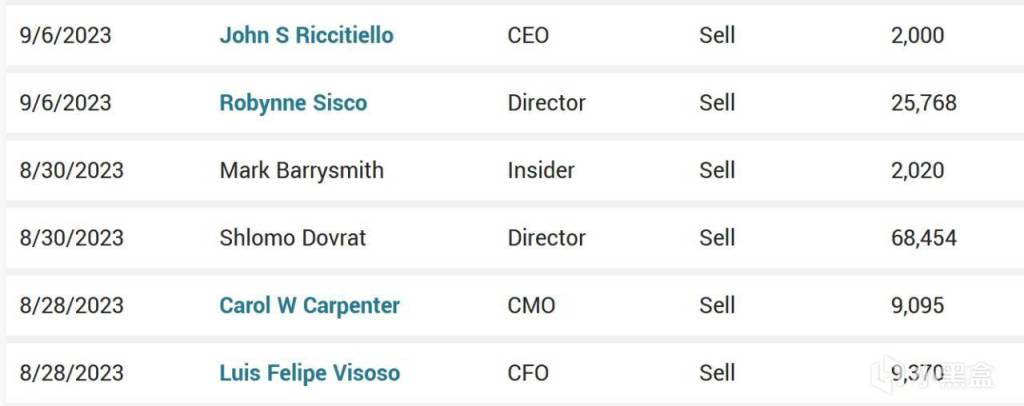Select the CMO title cell
The height and width of the screenshot is (406, 1024).
pyautogui.click(x=531, y=306)
